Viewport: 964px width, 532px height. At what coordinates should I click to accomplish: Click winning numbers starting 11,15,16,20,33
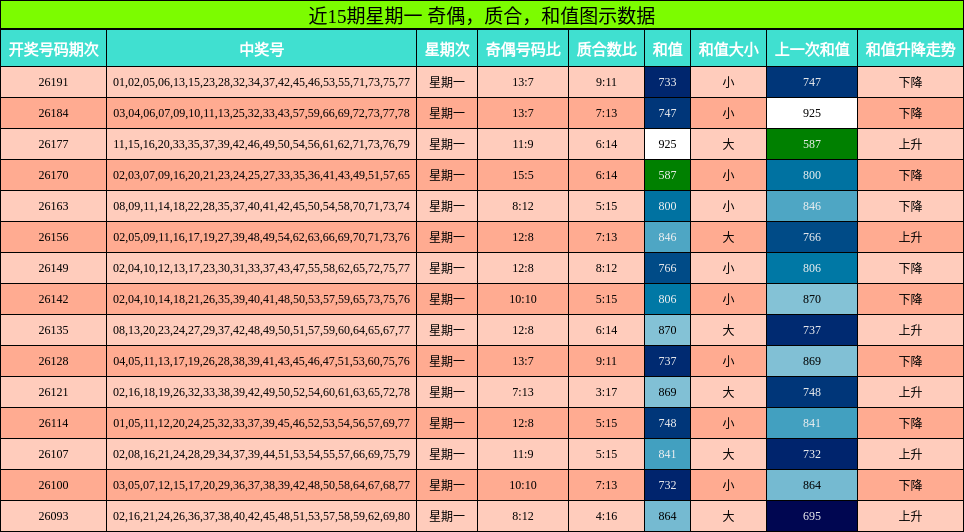[x=261, y=145]
